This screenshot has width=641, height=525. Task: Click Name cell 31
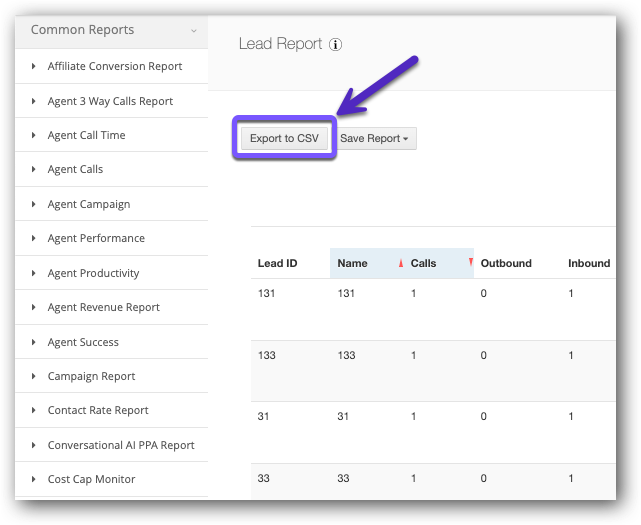click(343, 416)
